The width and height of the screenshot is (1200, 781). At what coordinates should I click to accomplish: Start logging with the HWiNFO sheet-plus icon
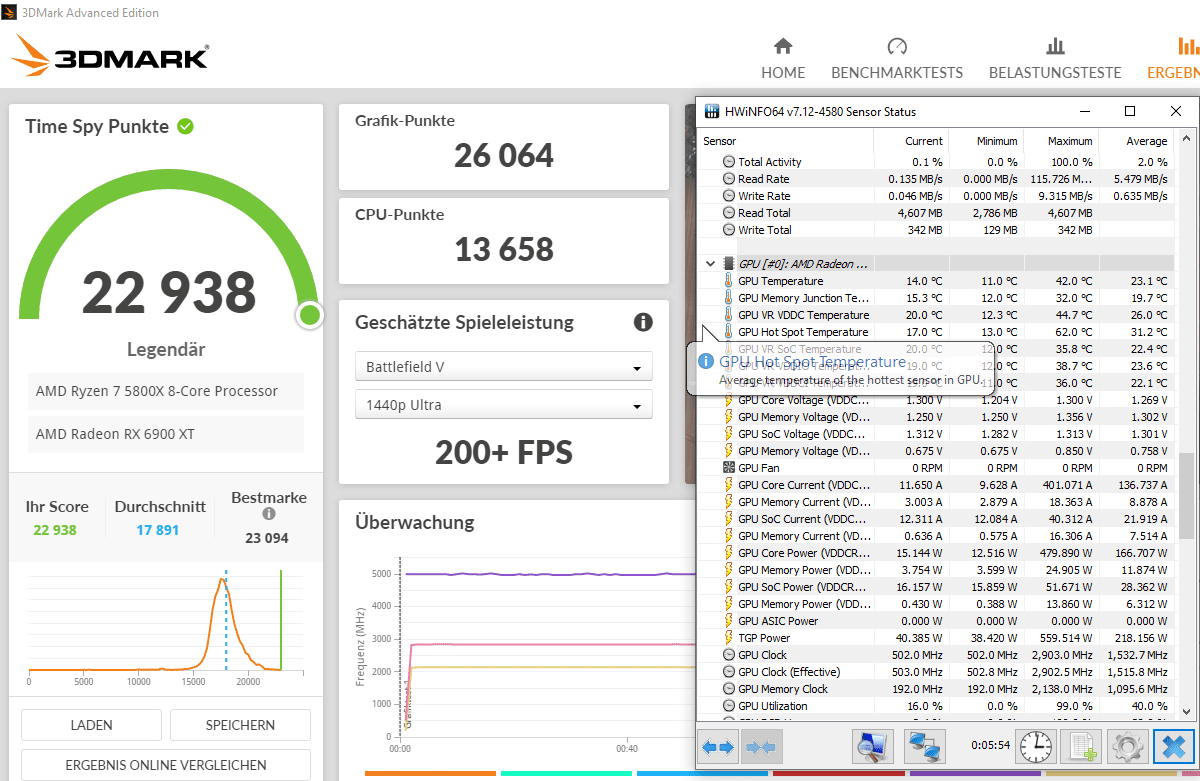coord(1084,746)
